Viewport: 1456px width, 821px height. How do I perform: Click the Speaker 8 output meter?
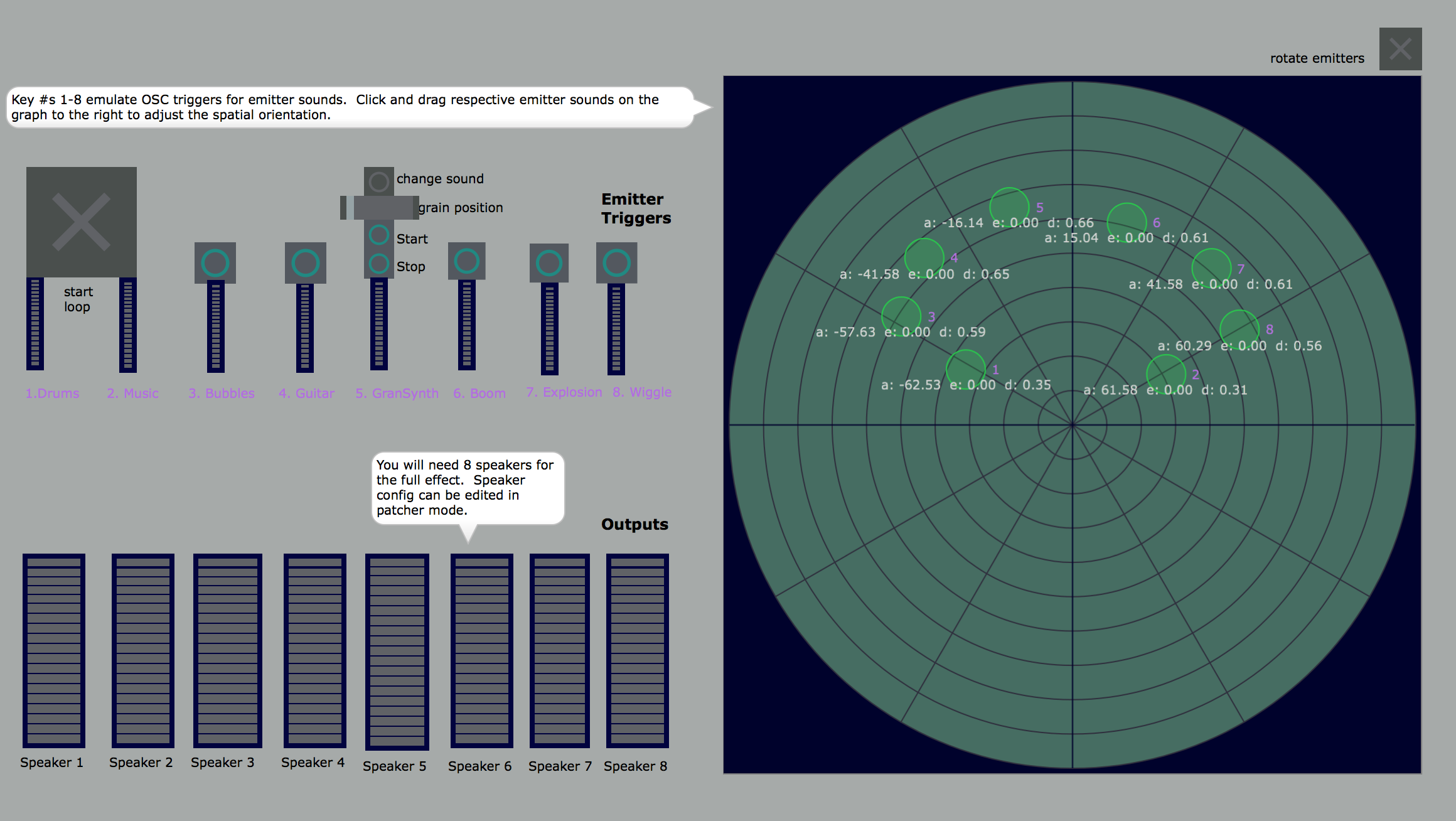(638, 651)
